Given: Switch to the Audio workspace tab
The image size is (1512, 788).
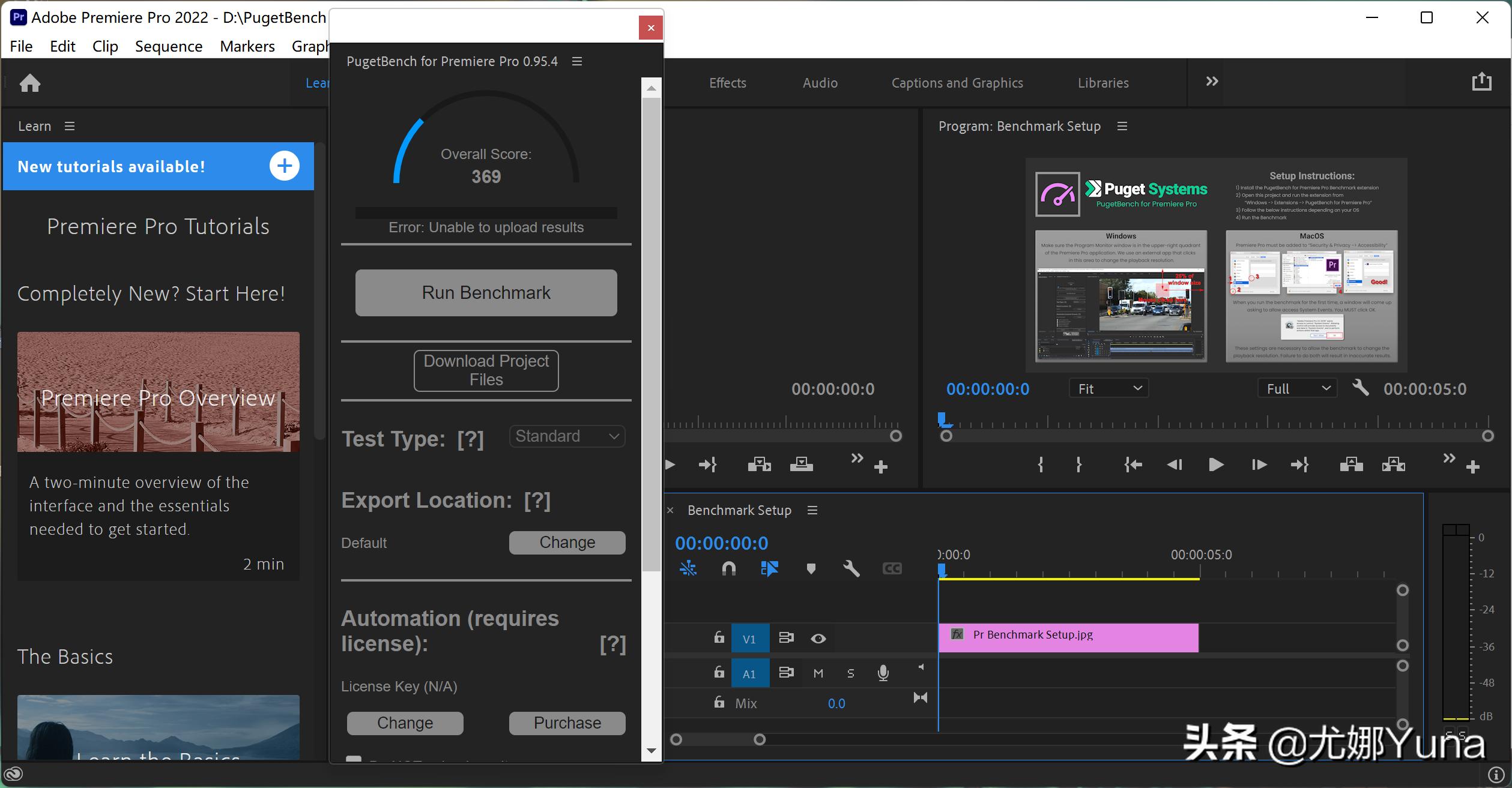Looking at the screenshot, I should click(820, 83).
